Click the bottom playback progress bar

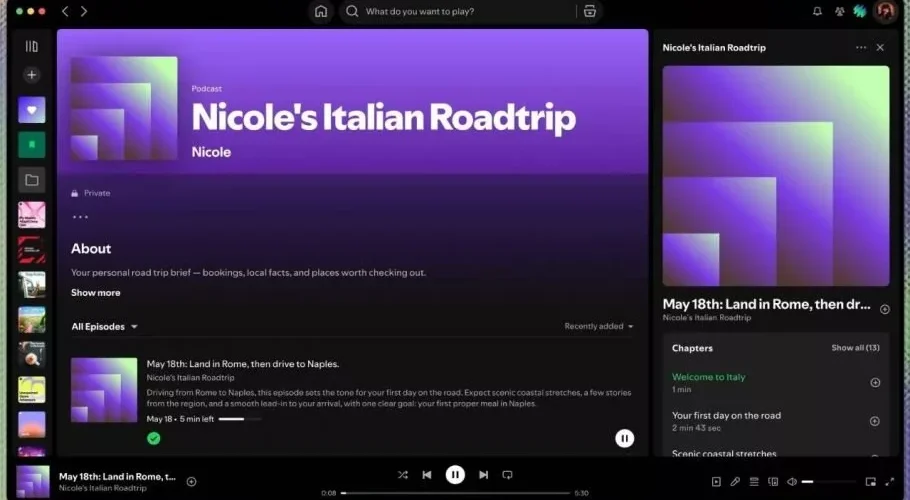tap(456, 493)
